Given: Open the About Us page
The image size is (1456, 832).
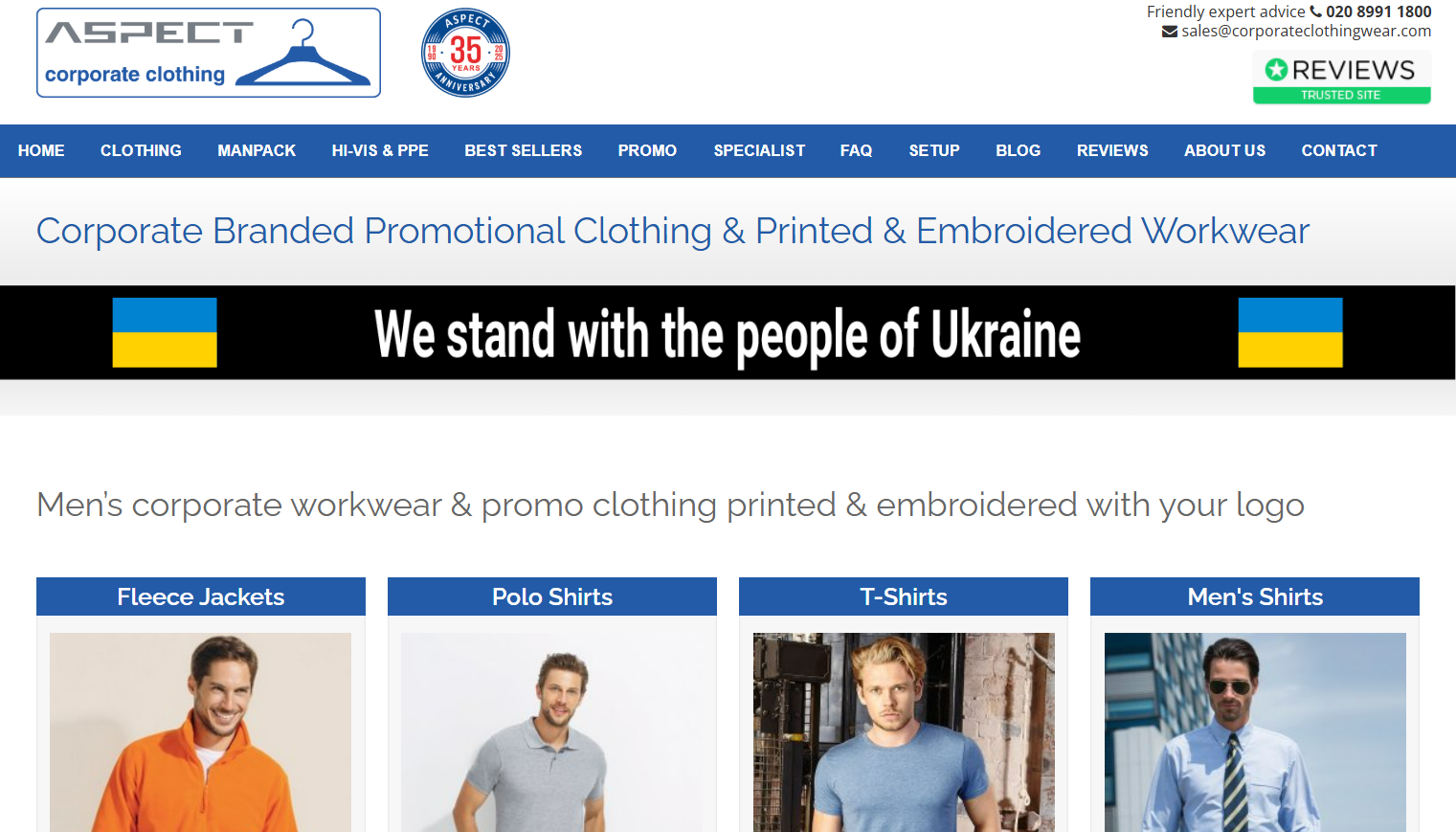Looking at the screenshot, I should click(x=1224, y=150).
